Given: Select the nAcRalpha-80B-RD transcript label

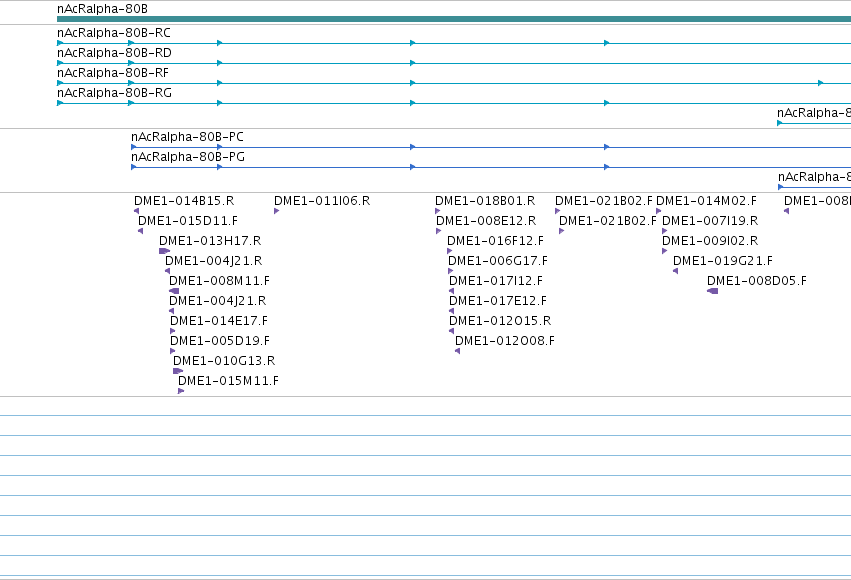Looking at the screenshot, I should (115, 53).
